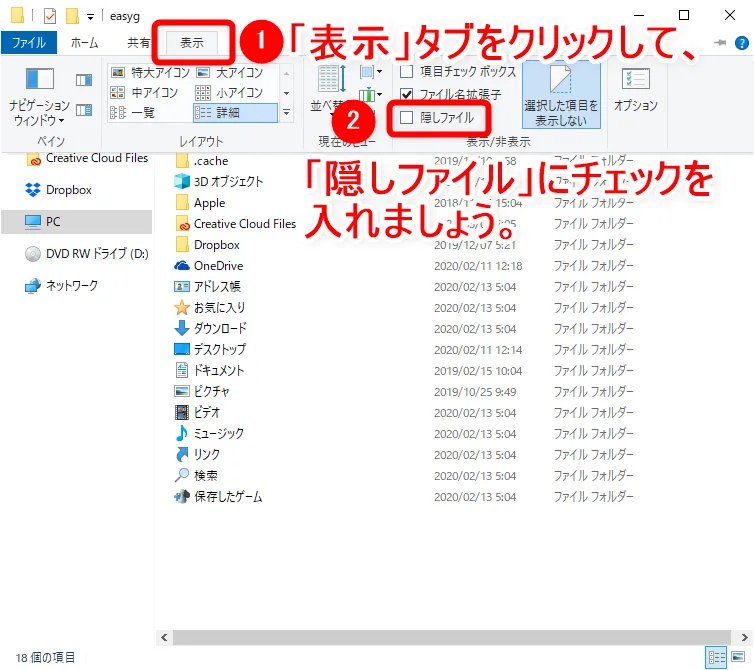
Task: Open the blue help icon
Action: click(x=741, y=43)
